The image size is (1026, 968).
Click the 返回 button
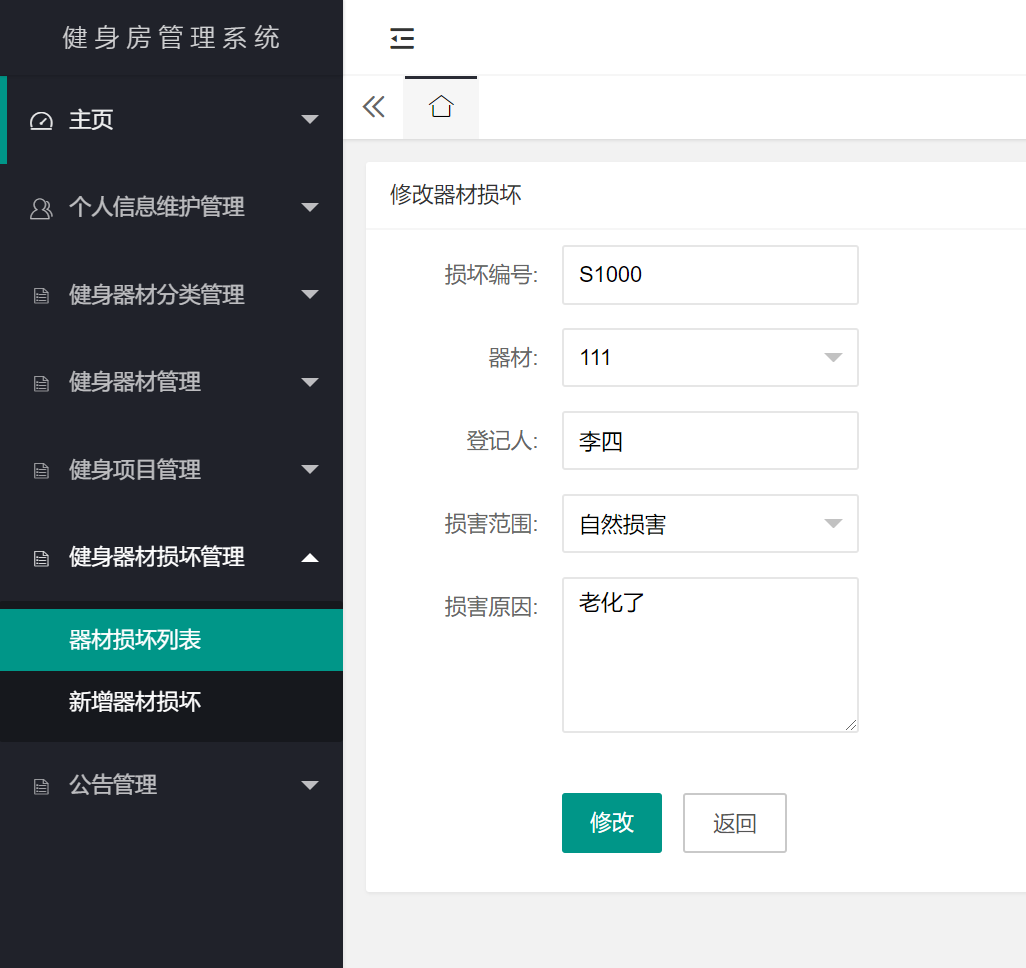coord(735,823)
